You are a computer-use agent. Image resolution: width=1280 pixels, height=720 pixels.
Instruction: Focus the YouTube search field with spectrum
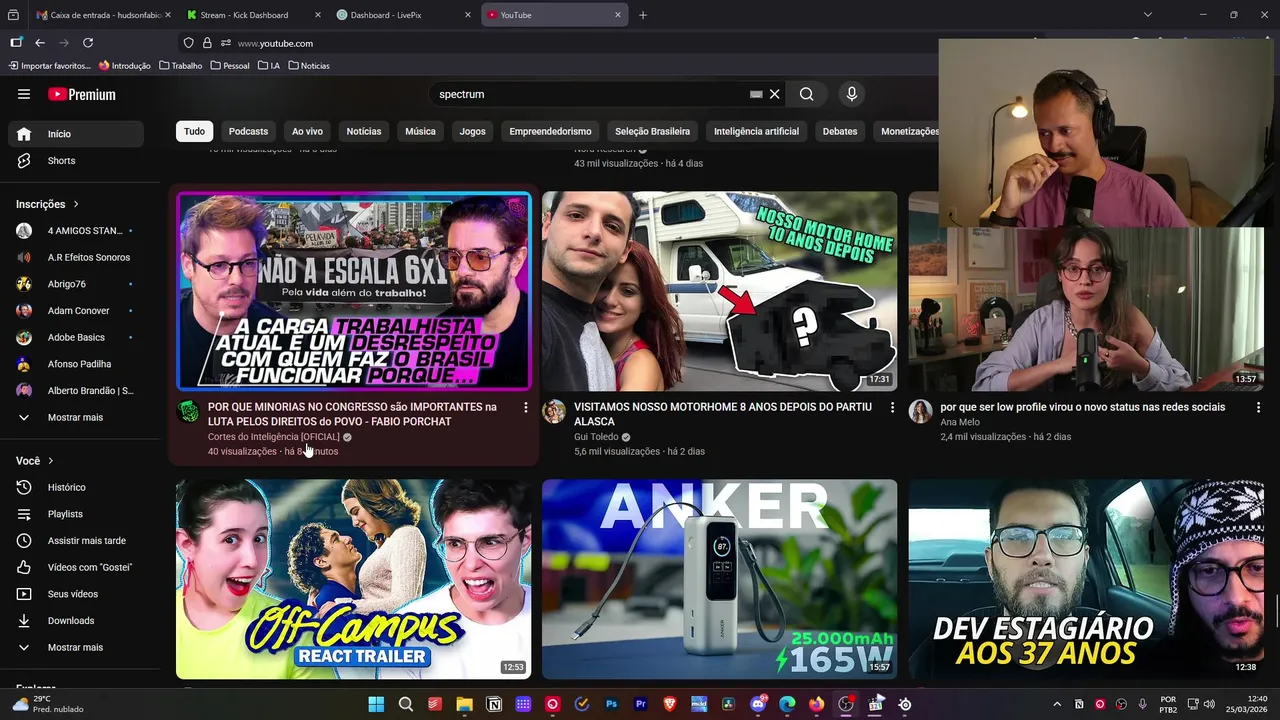pyautogui.click(x=590, y=94)
